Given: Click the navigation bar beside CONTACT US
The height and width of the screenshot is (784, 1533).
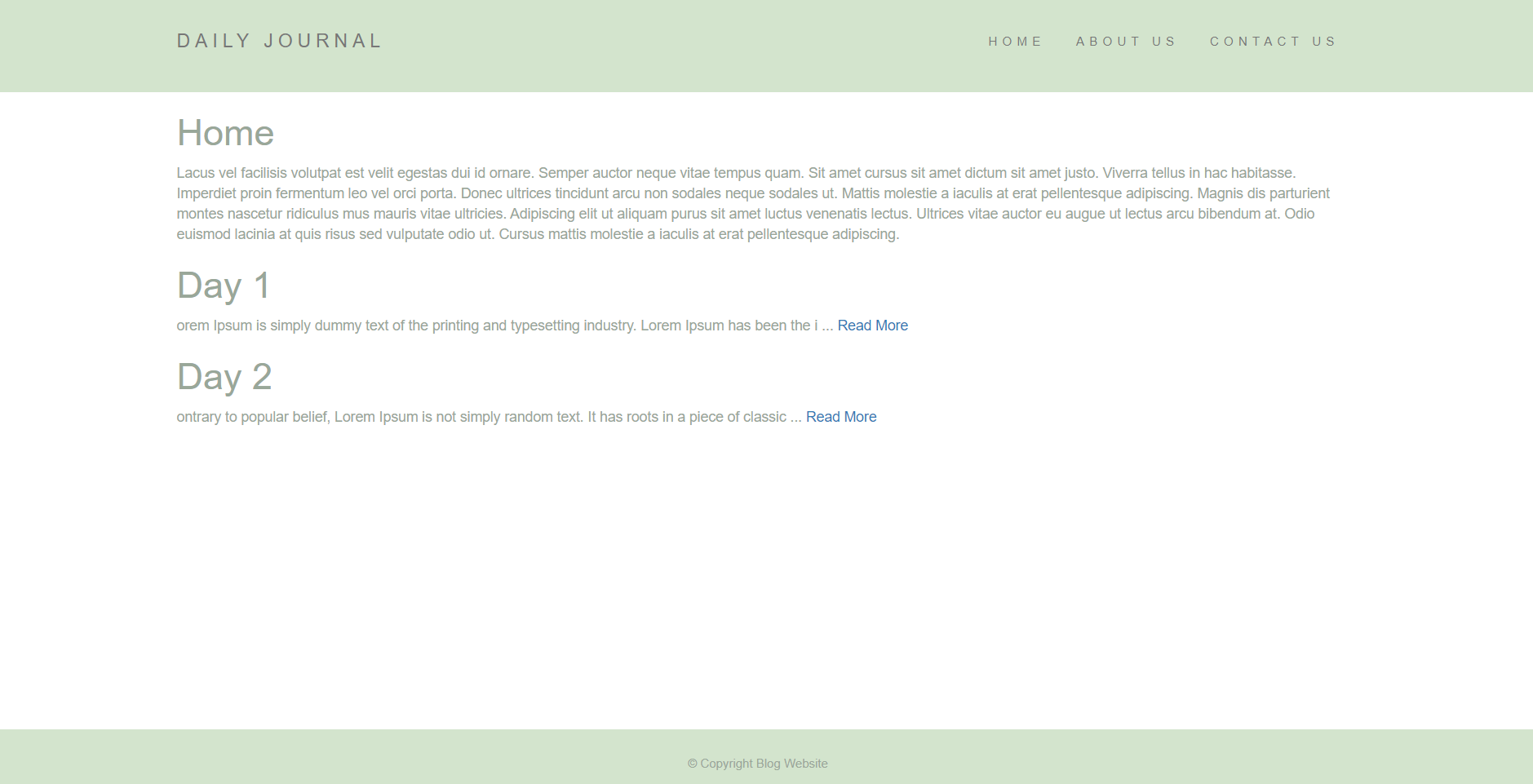Looking at the screenshot, I should tap(1428, 41).
